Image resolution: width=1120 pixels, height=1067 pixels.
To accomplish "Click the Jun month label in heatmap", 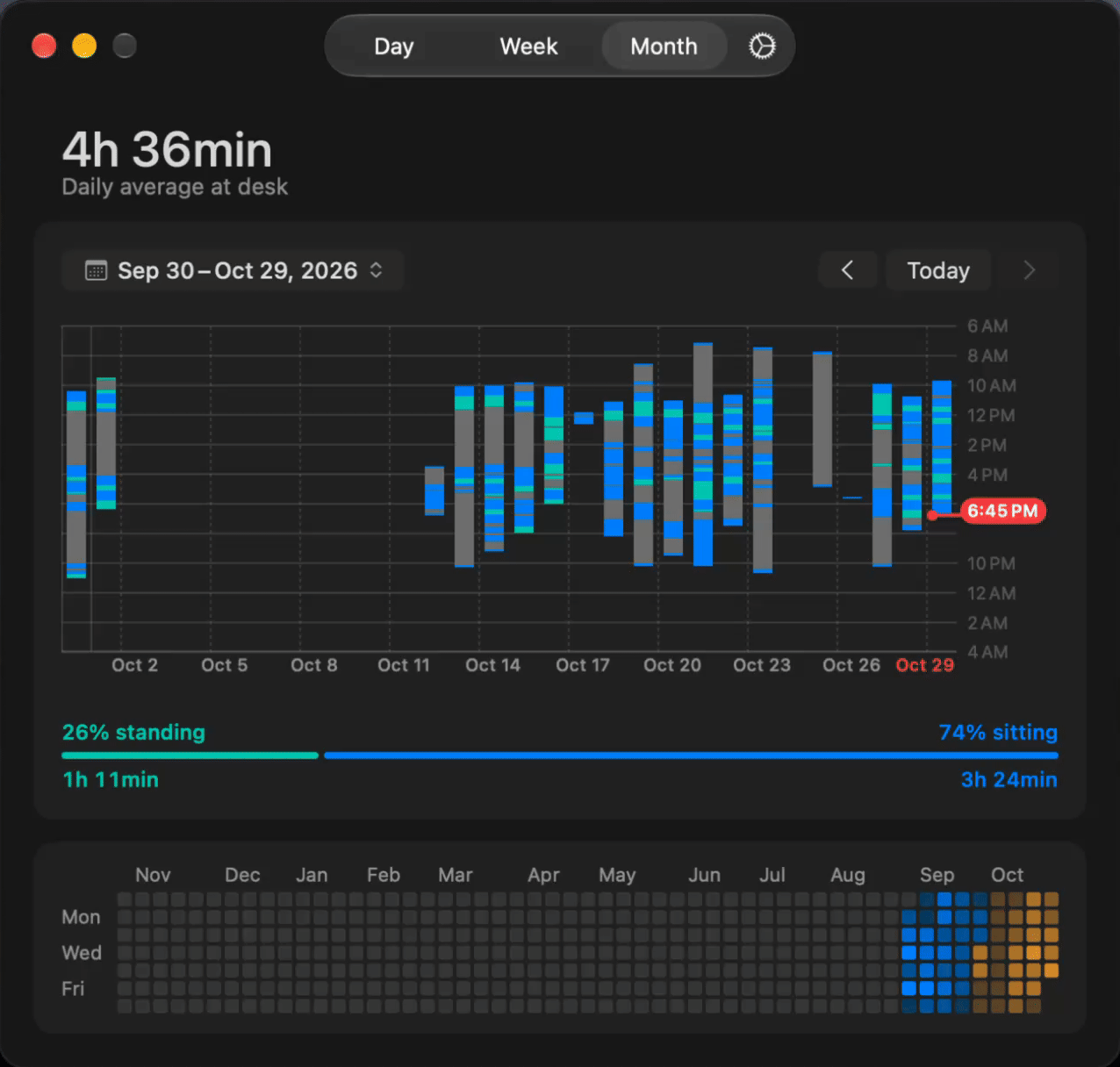I will 704,875.
